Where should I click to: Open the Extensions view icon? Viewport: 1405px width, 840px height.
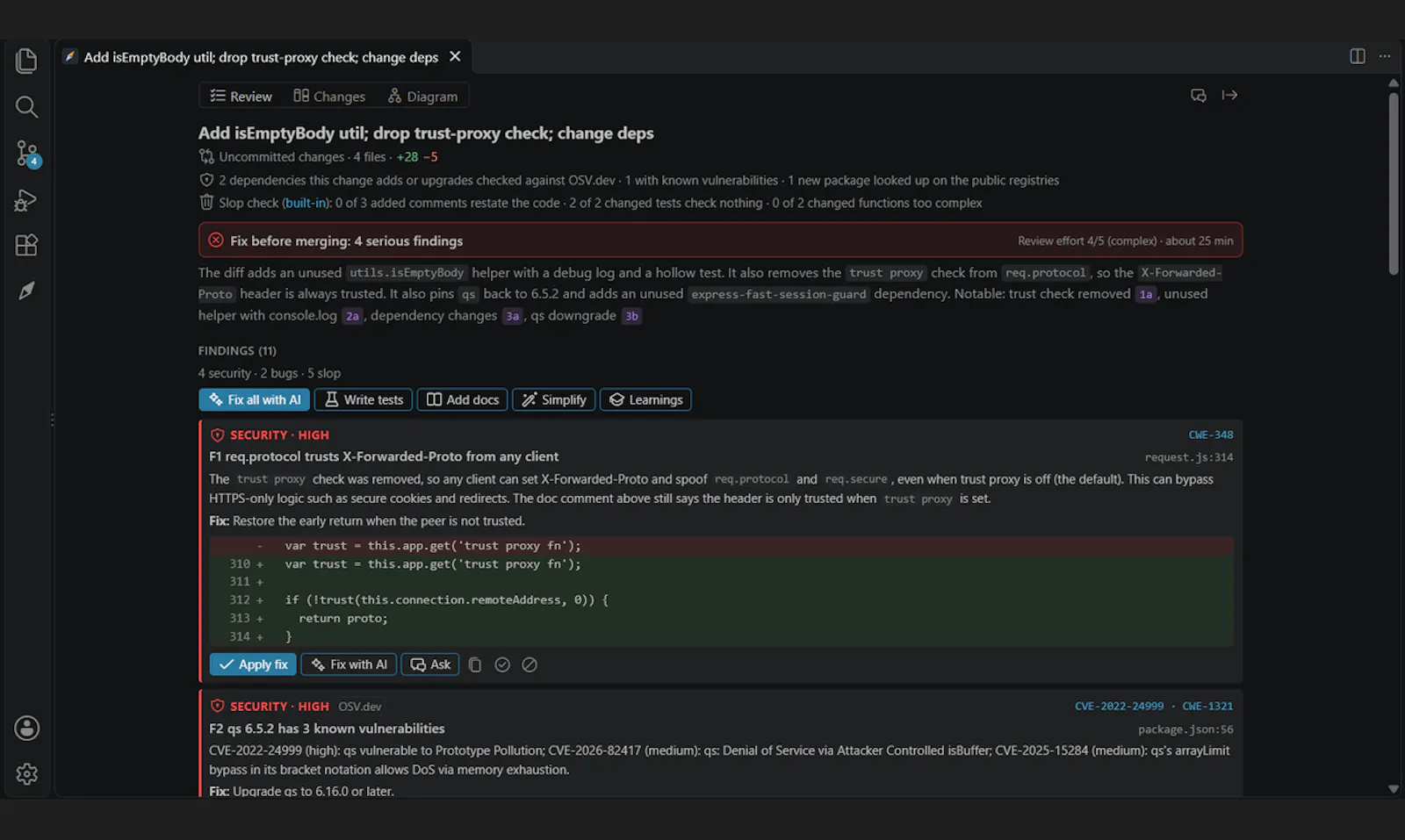(26, 245)
